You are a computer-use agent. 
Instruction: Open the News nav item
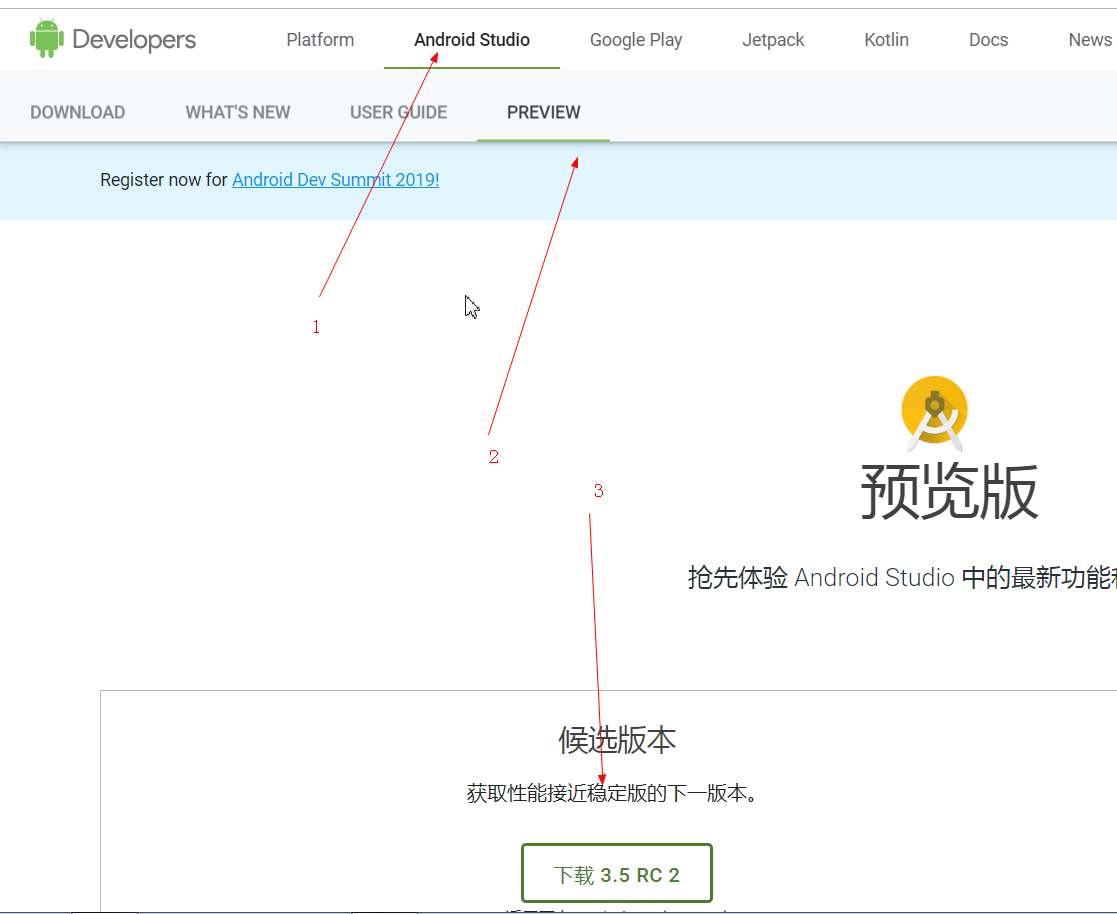1090,40
